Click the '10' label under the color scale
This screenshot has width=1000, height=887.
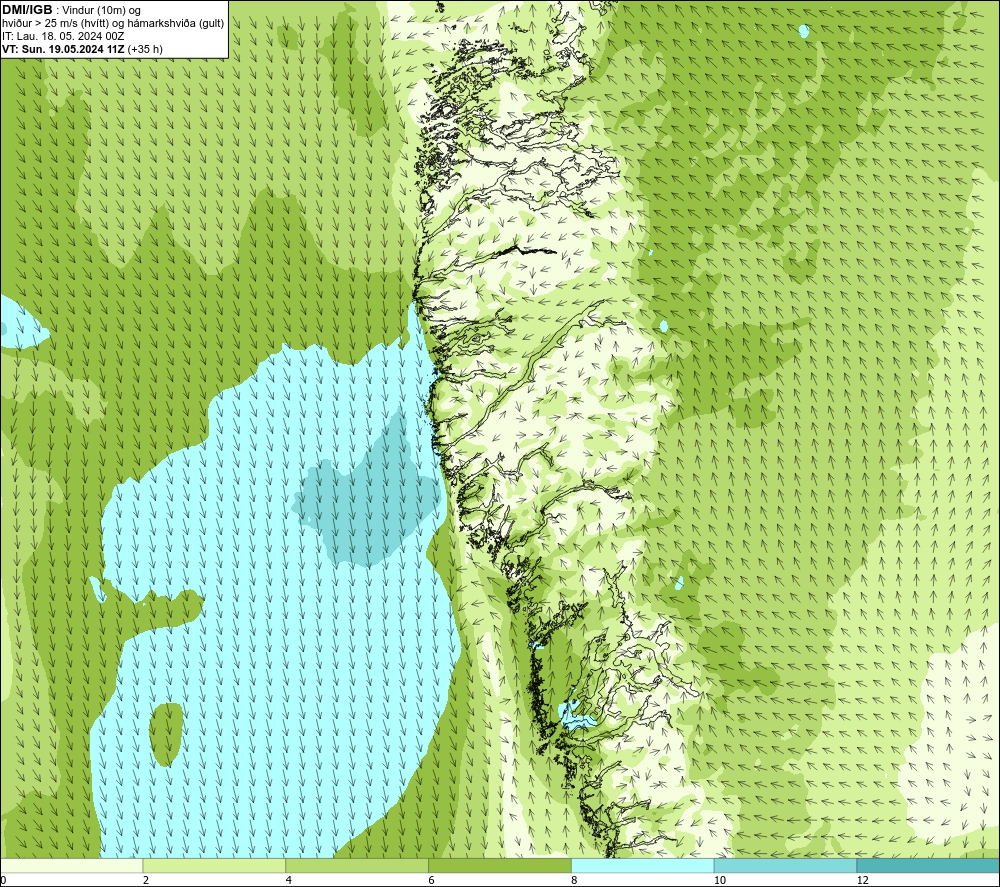point(719,880)
